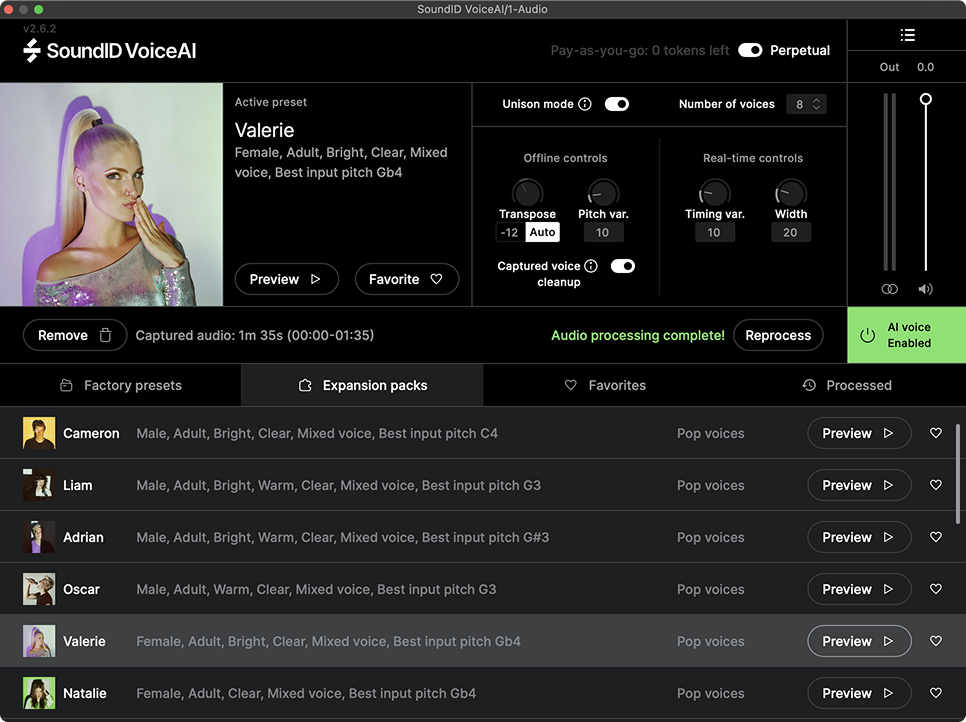Click the Transpose value field -12

click(510, 232)
